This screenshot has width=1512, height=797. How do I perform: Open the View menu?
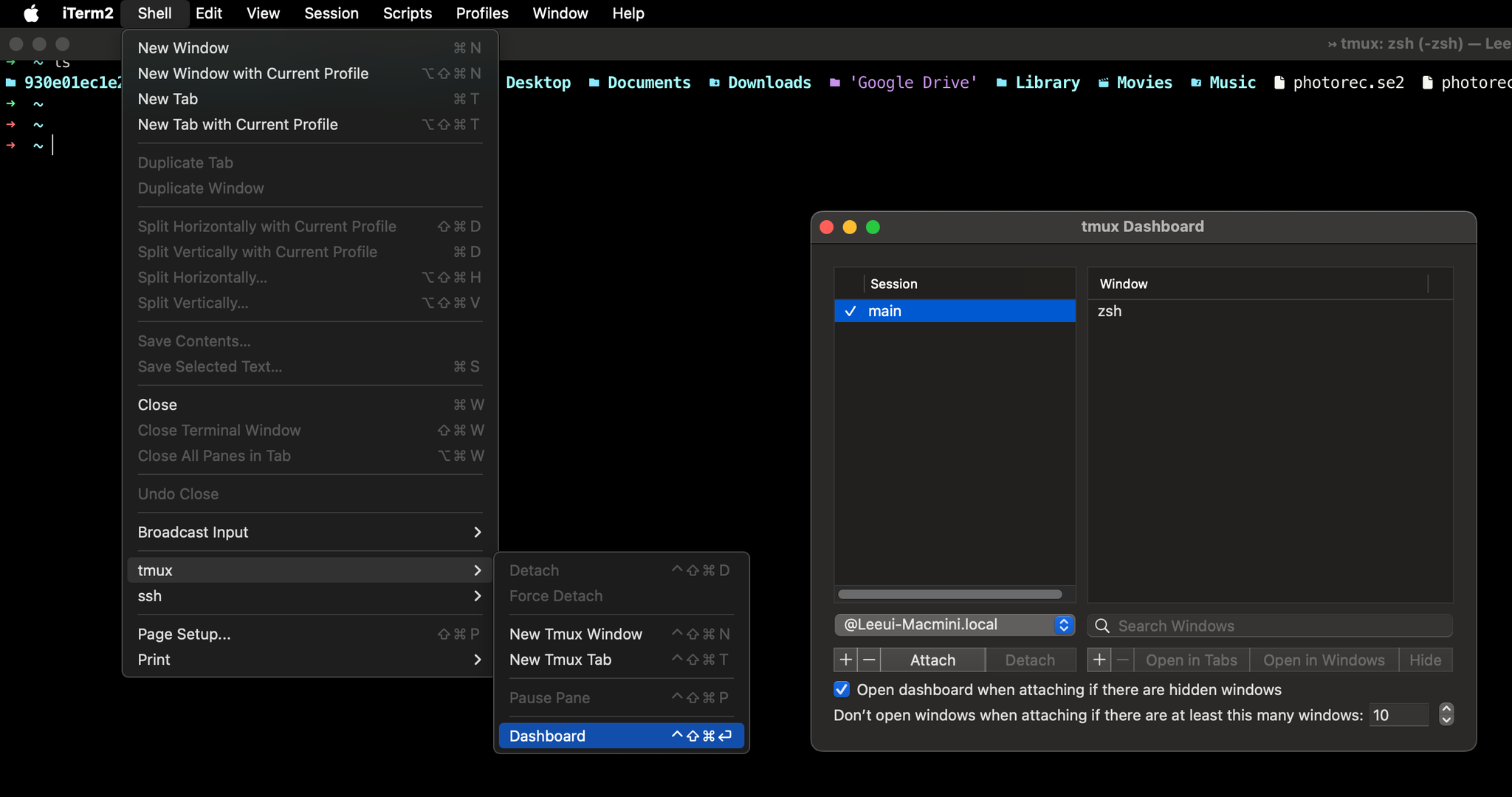pyautogui.click(x=263, y=13)
